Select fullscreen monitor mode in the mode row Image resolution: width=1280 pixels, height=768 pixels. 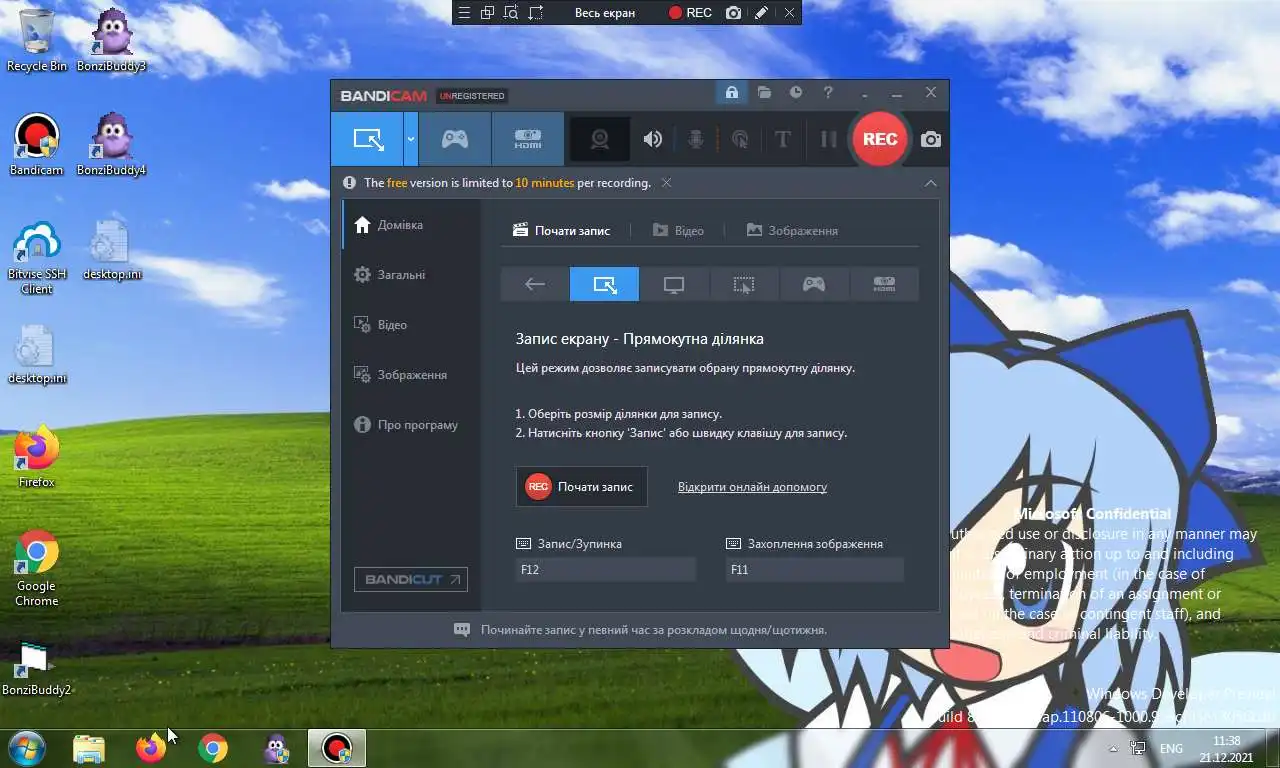[x=674, y=284]
